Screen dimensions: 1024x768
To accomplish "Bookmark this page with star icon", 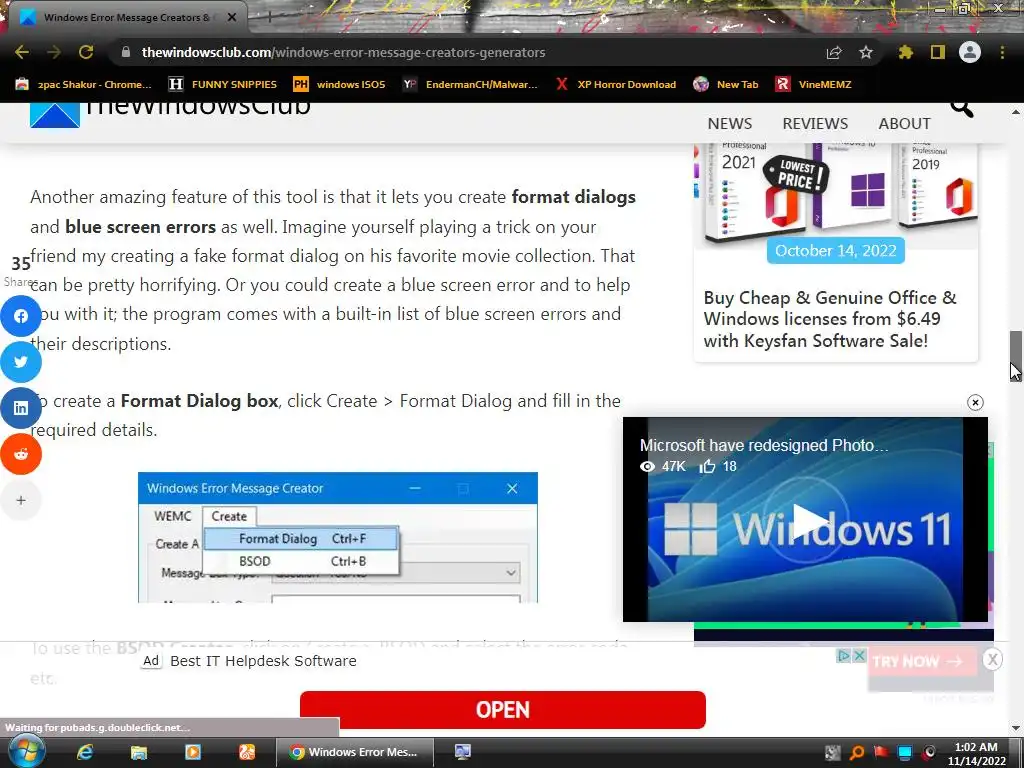I will click(x=866, y=52).
